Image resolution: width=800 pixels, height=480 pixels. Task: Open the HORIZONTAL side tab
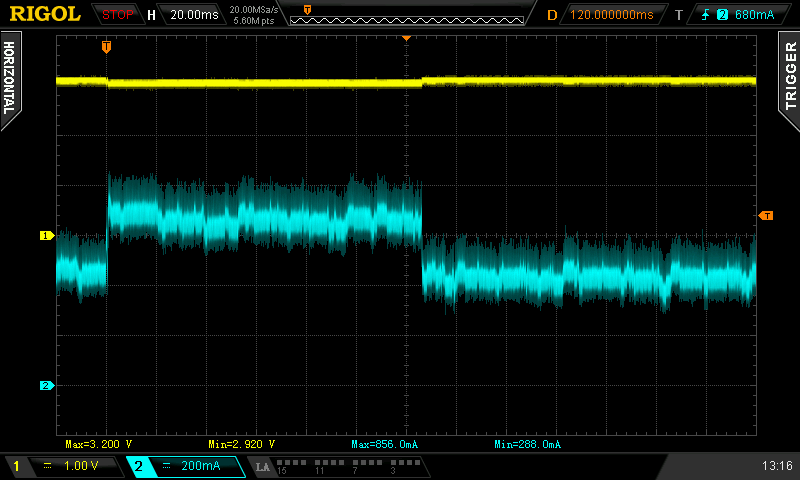click(10, 79)
